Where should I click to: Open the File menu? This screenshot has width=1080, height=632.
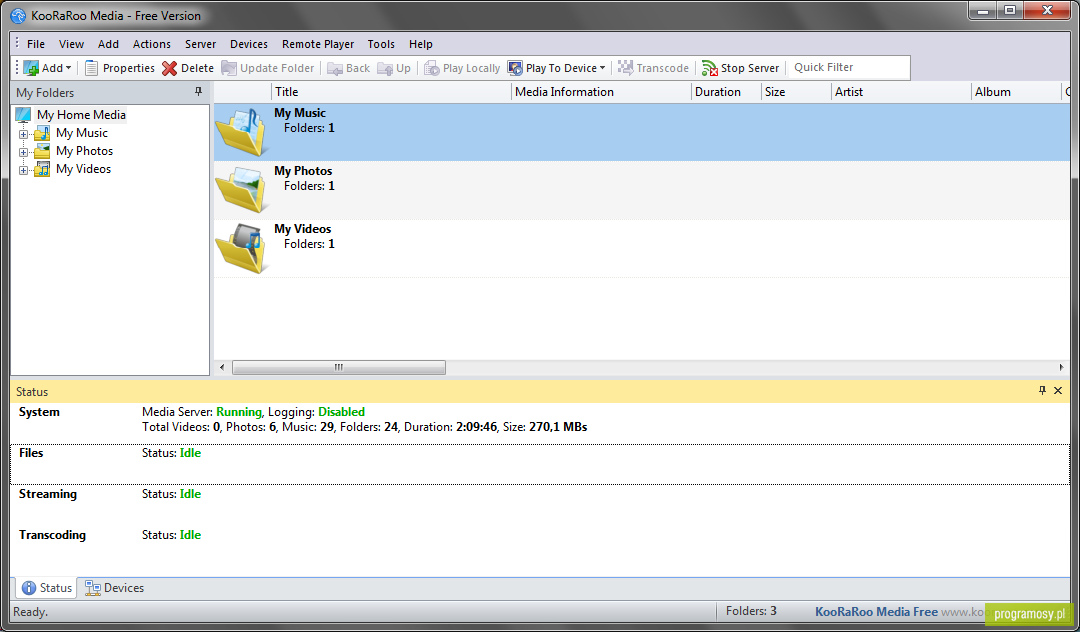[x=36, y=44]
